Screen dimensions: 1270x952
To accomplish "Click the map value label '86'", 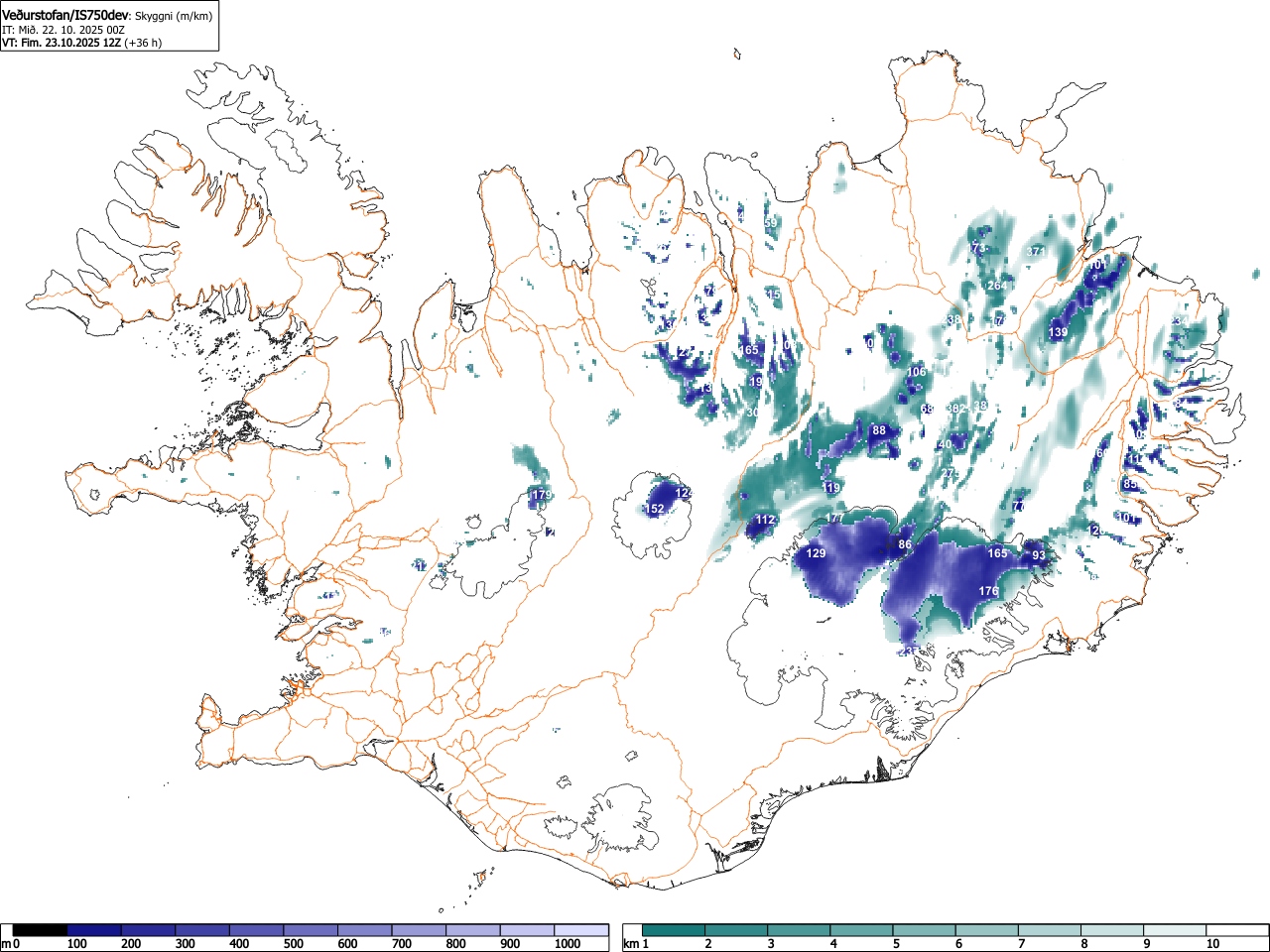I will pyautogui.click(x=905, y=544).
